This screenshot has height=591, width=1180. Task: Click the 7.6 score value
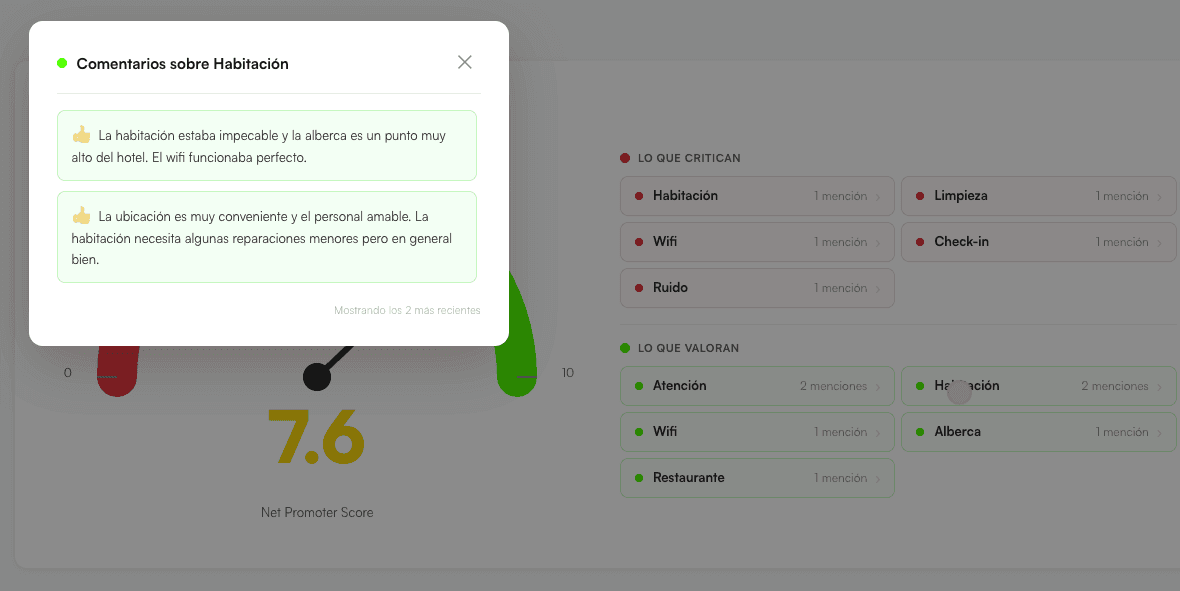tap(316, 437)
